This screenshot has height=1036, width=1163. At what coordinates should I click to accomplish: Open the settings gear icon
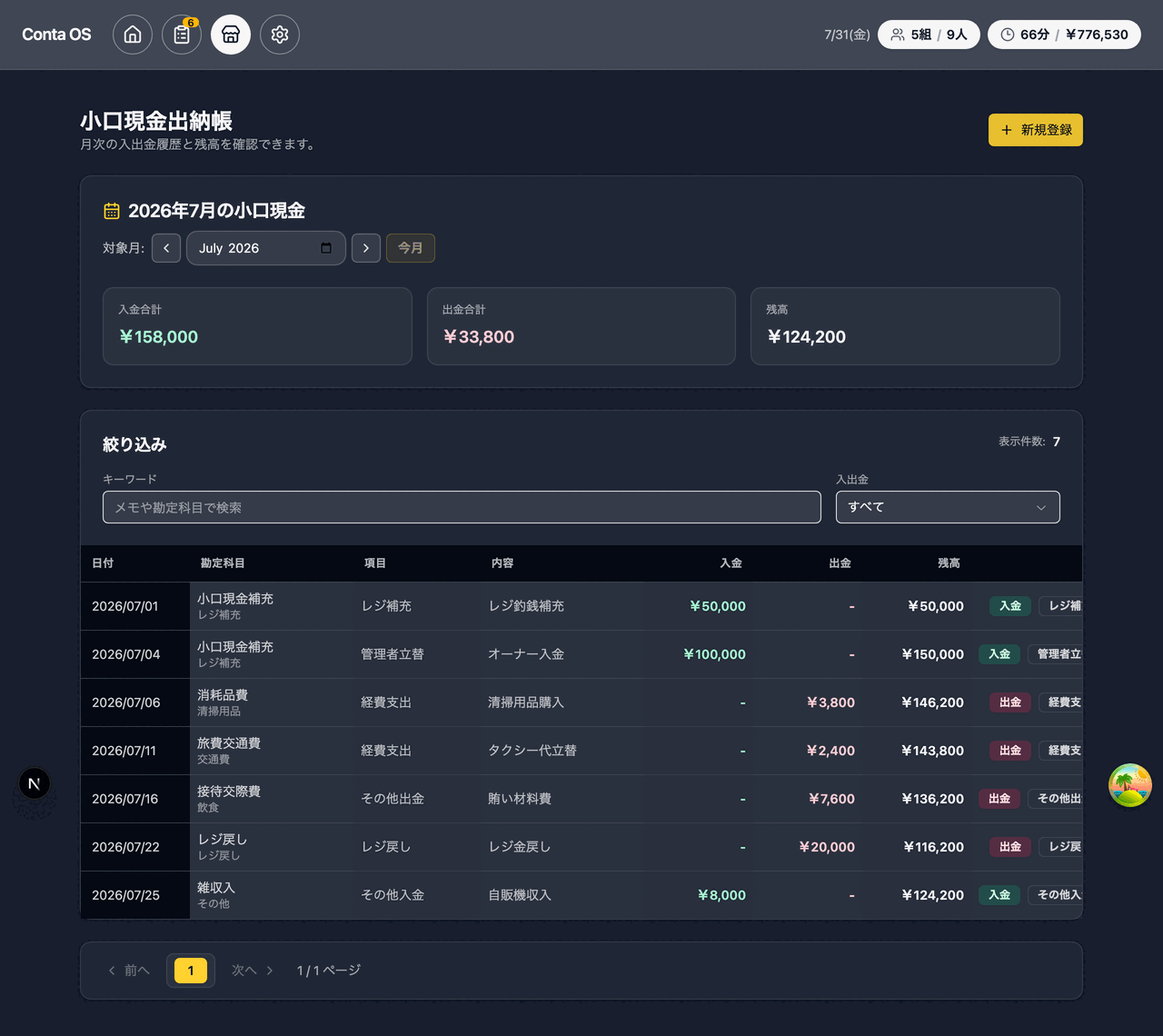tap(280, 35)
